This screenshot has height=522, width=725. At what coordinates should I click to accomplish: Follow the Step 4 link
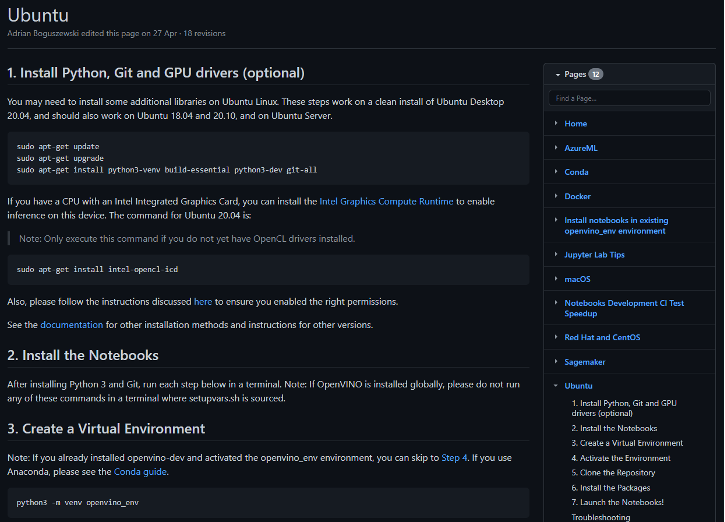pyautogui.click(x=454, y=458)
